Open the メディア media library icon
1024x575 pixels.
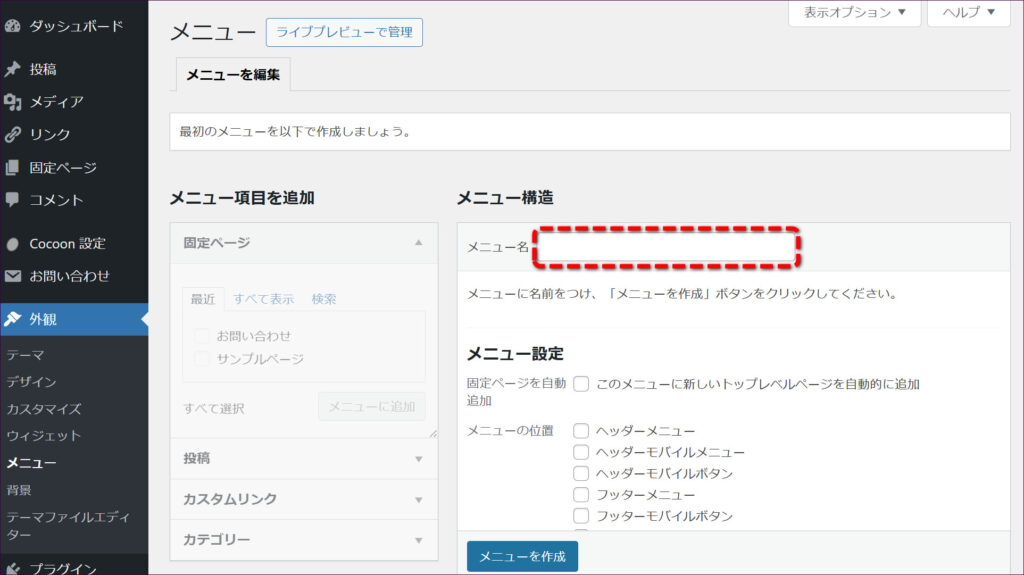tap(13, 102)
